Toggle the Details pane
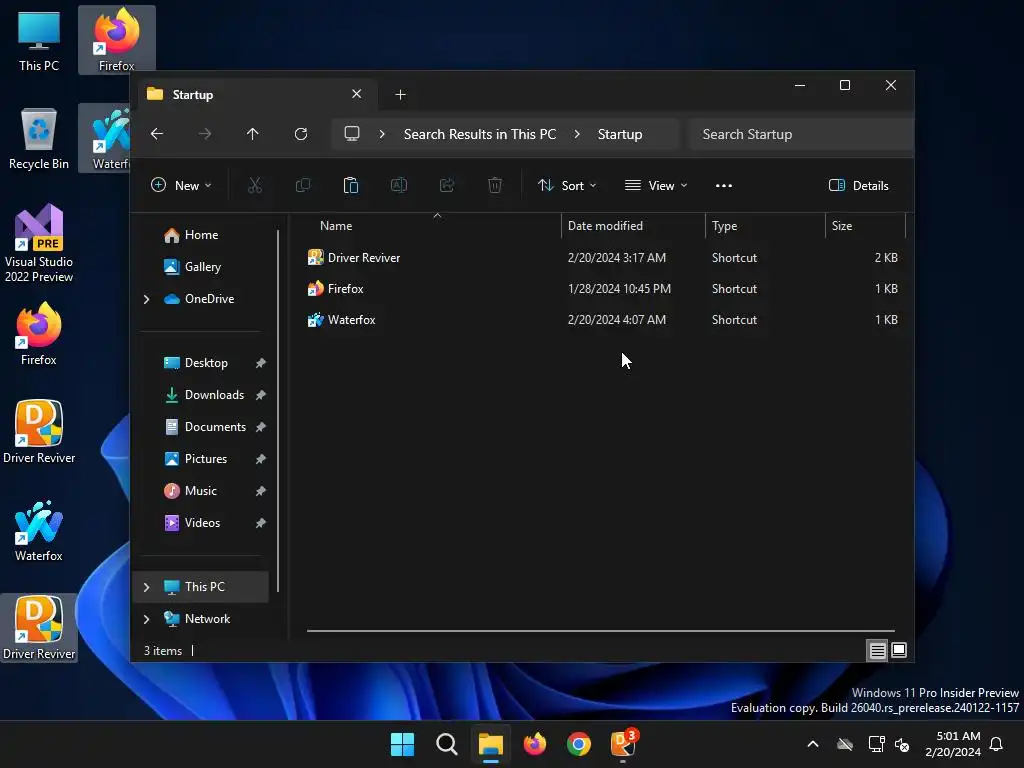Viewport: 1024px width, 768px height. [858, 185]
